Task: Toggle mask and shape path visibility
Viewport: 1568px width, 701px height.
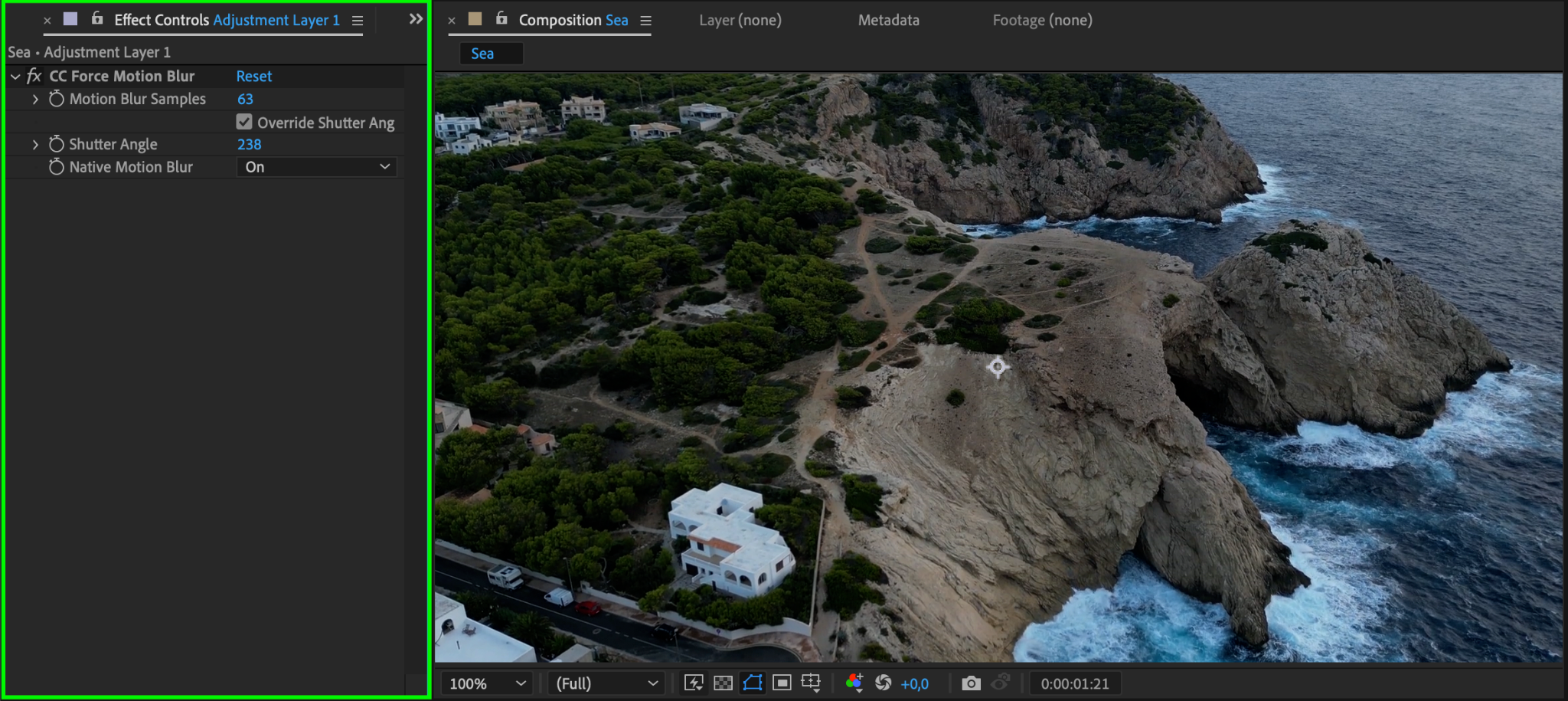Action: pos(753,683)
